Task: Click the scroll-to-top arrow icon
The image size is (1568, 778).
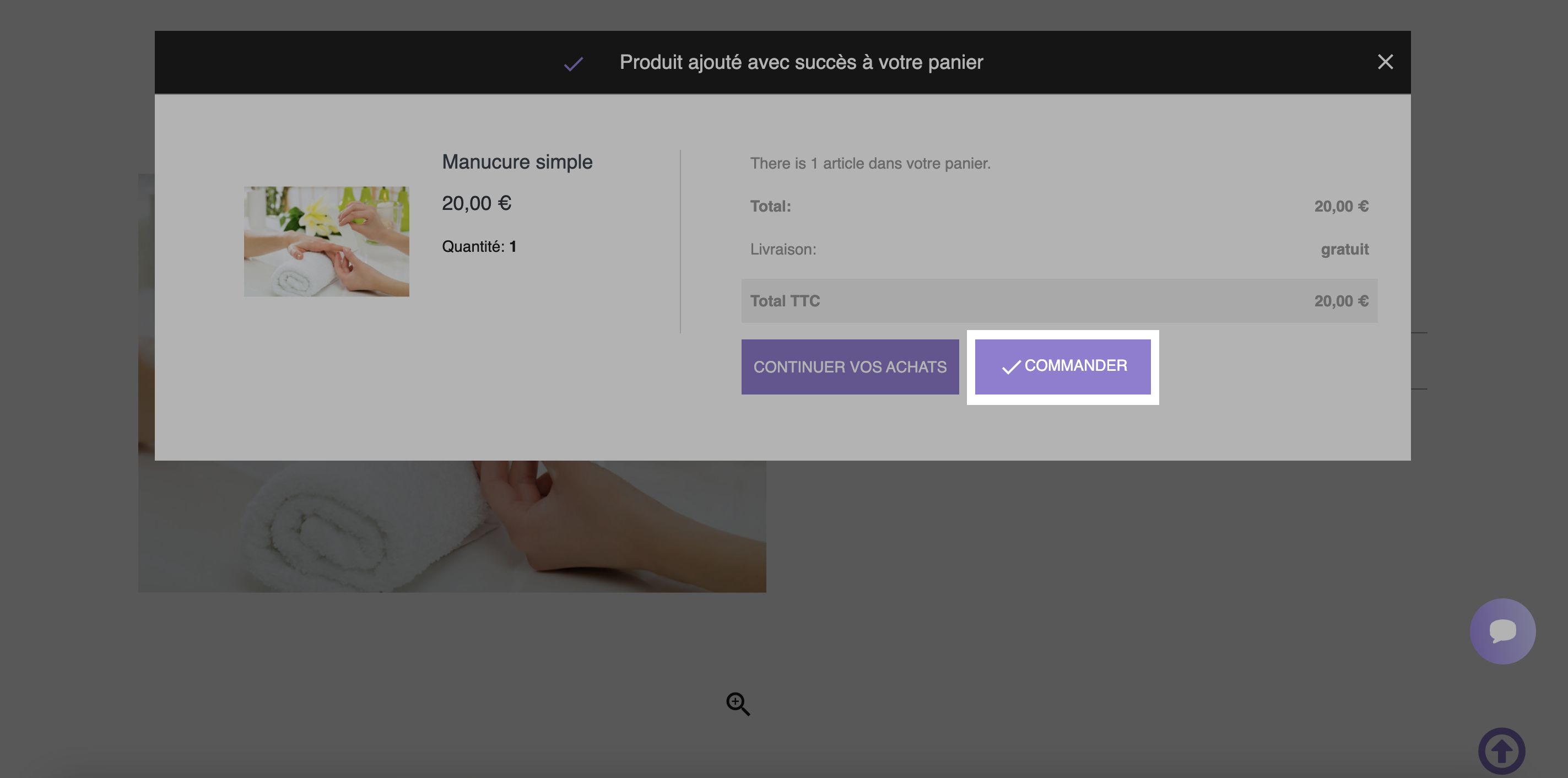Action: (1501, 750)
